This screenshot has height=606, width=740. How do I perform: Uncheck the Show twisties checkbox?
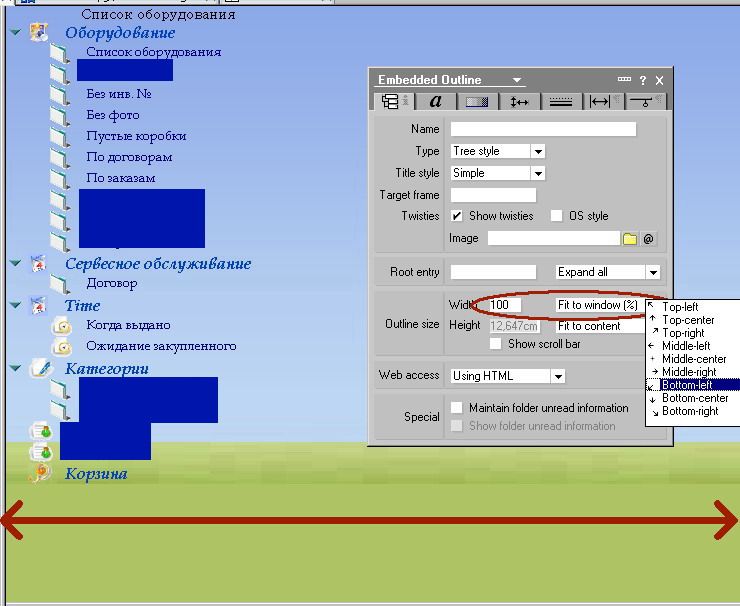(457, 216)
